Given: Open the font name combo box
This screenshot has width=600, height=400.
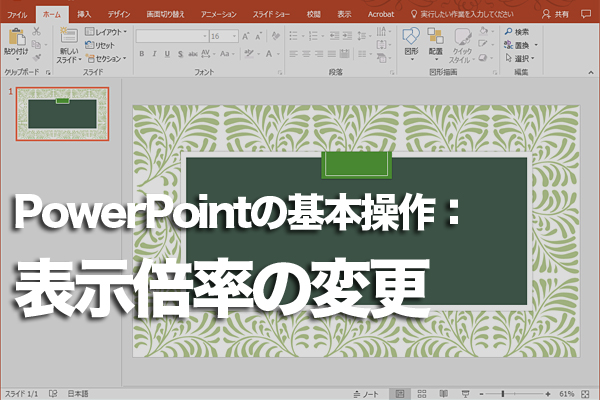Looking at the screenshot, I should coord(172,36).
